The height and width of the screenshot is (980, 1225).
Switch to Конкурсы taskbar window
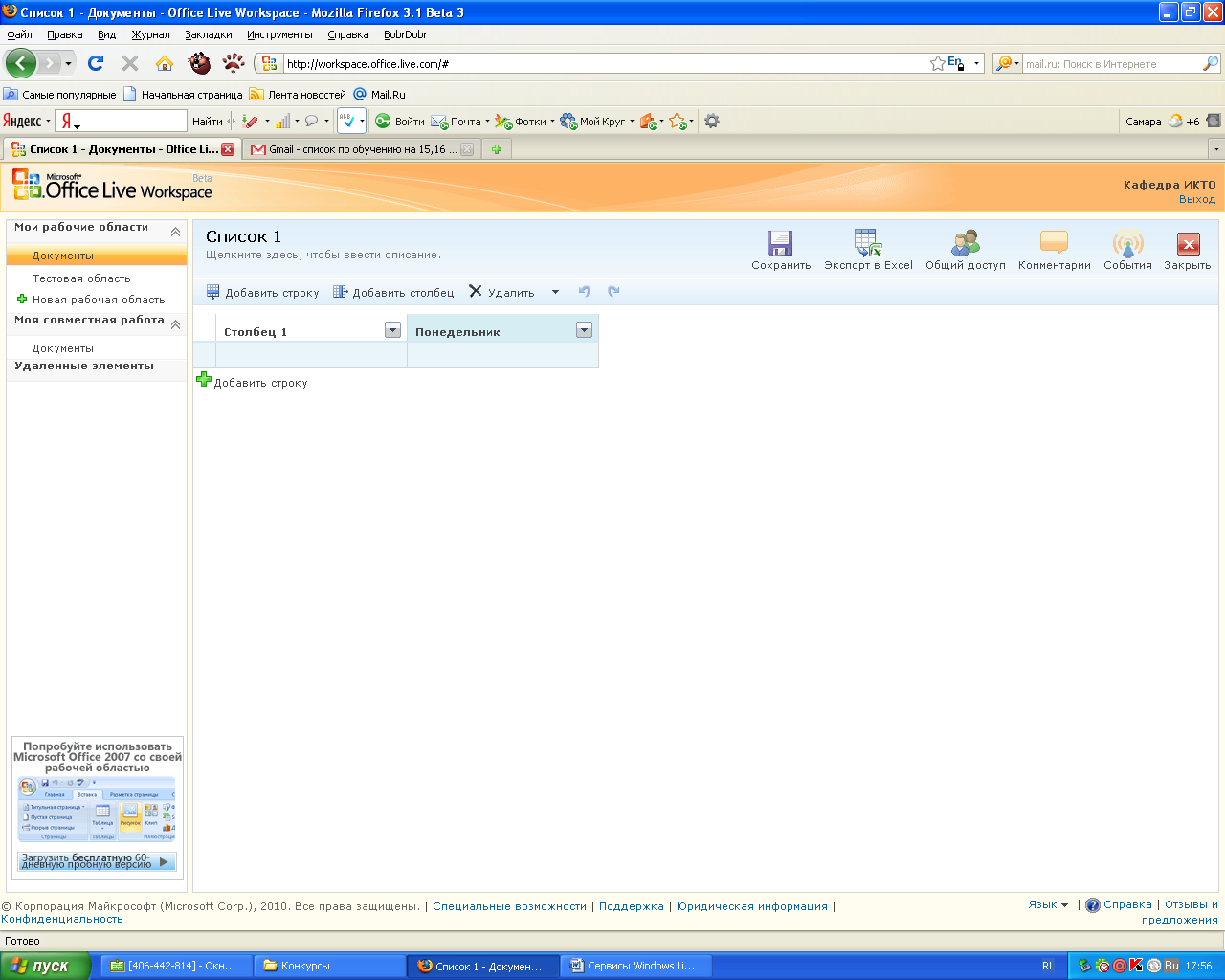pos(329,966)
